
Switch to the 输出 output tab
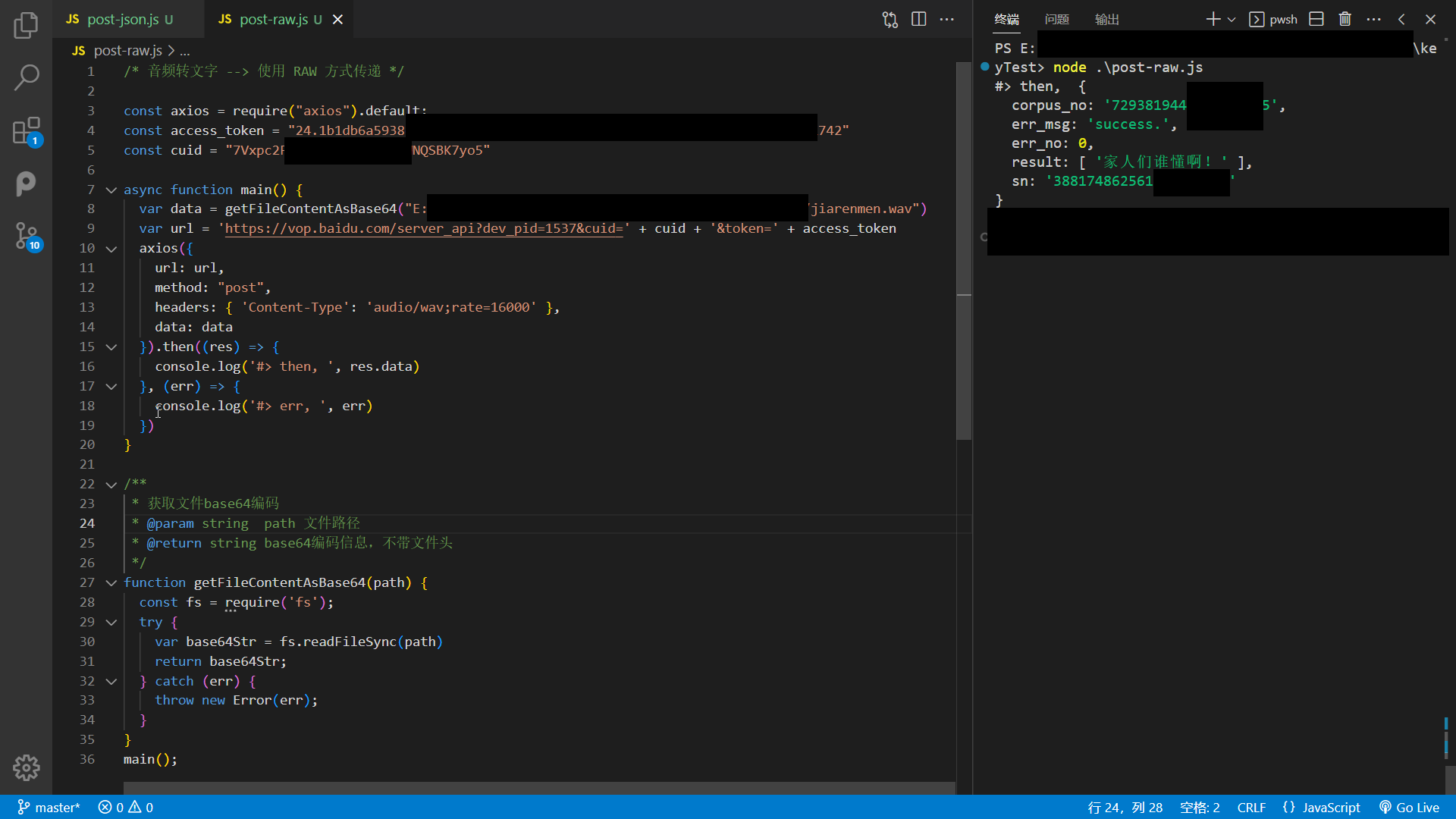1106,19
